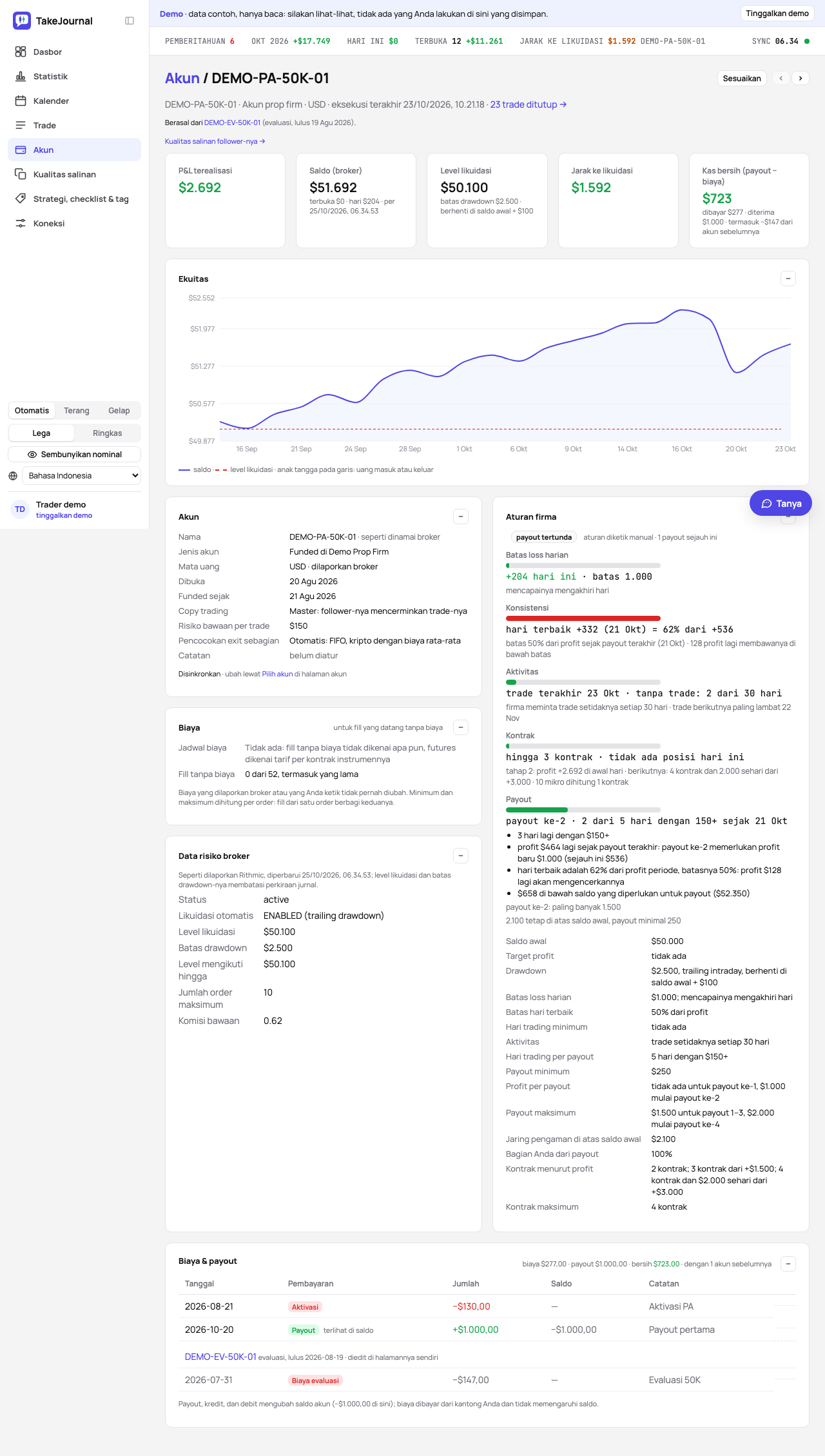Go to the next account arrow
The width and height of the screenshot is (825, 1456).
pos(801,78)
